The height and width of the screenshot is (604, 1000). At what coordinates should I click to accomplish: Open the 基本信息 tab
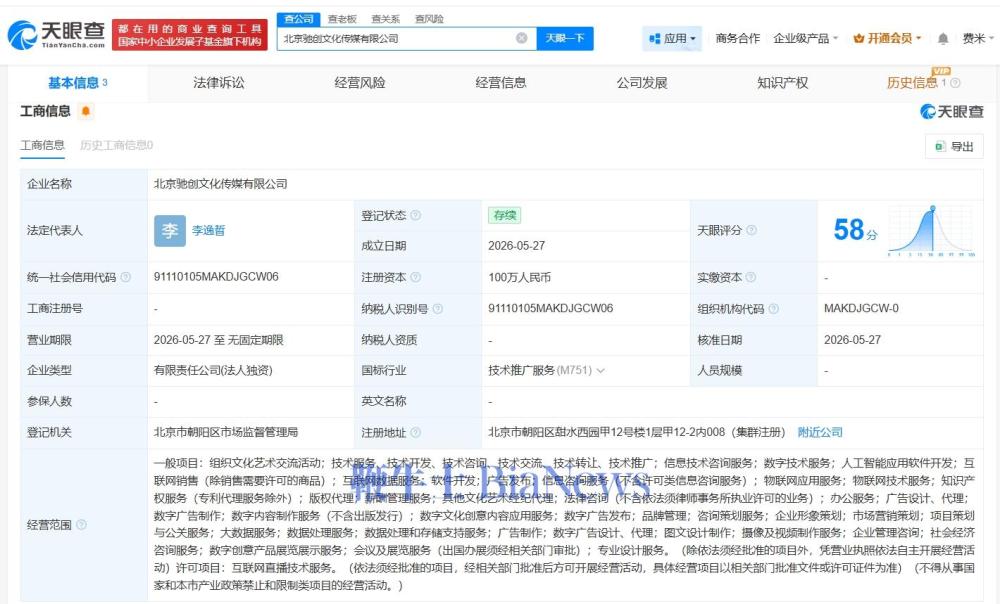point(78,83)
